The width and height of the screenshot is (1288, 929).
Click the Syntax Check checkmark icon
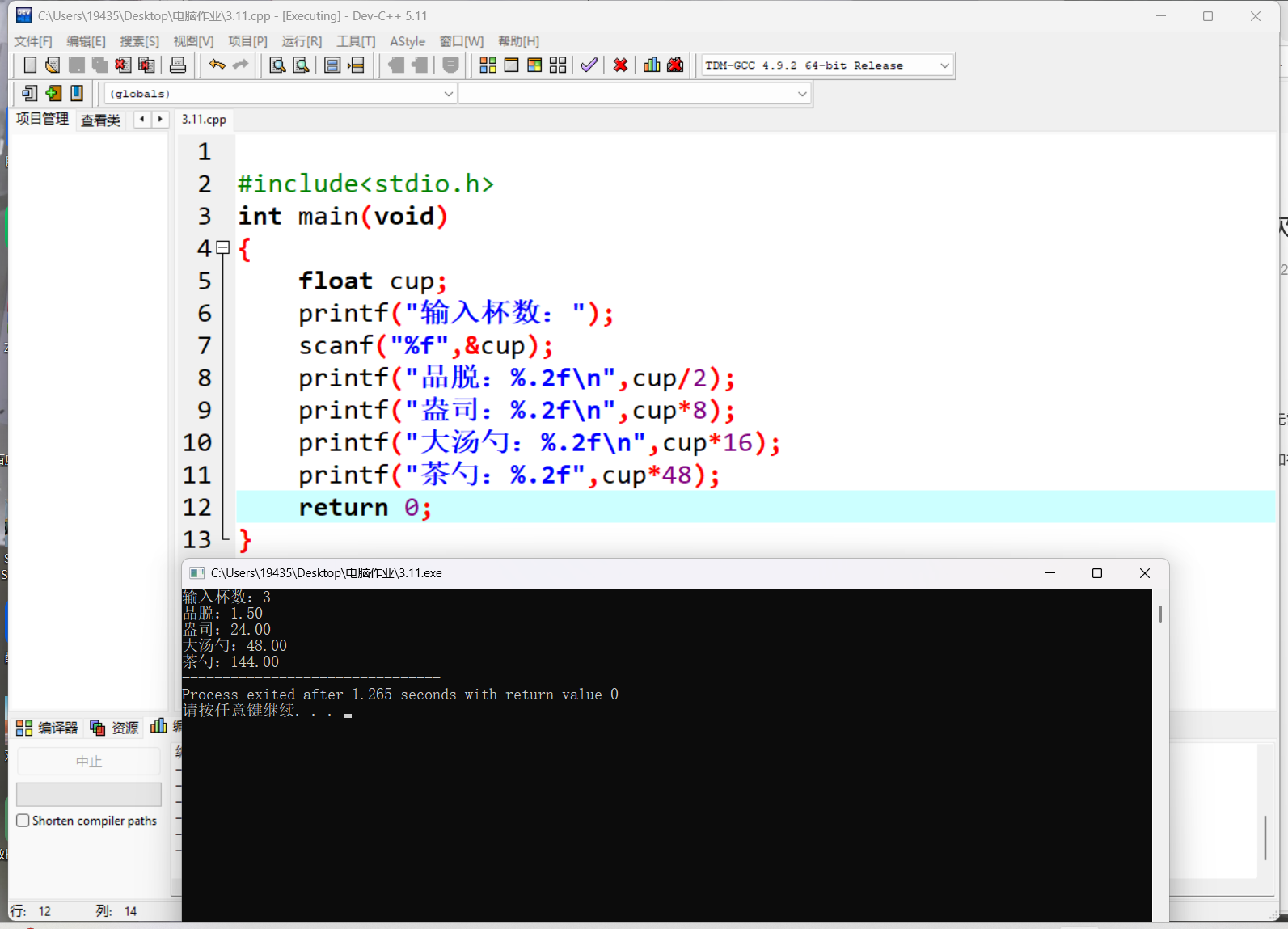(589, 65)
